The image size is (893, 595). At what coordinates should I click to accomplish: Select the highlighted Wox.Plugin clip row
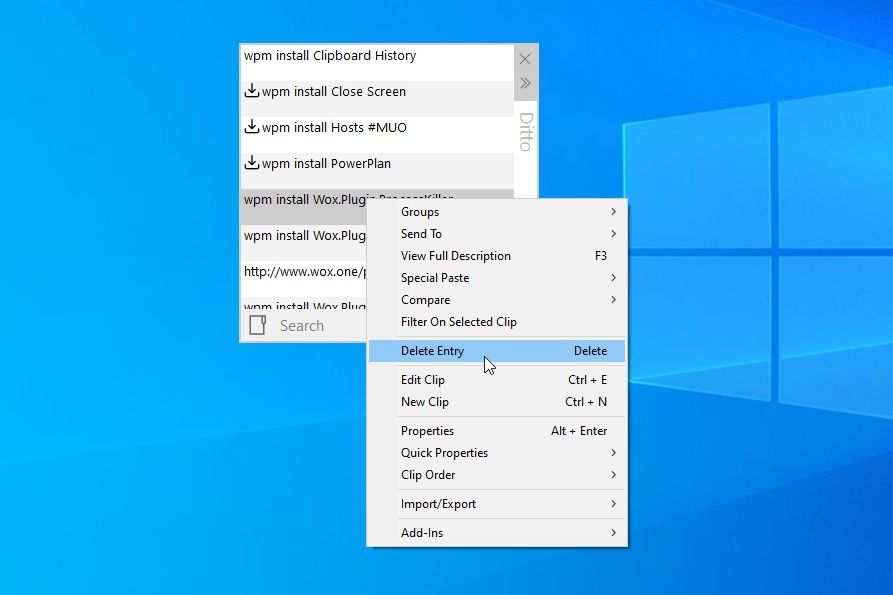304,206
